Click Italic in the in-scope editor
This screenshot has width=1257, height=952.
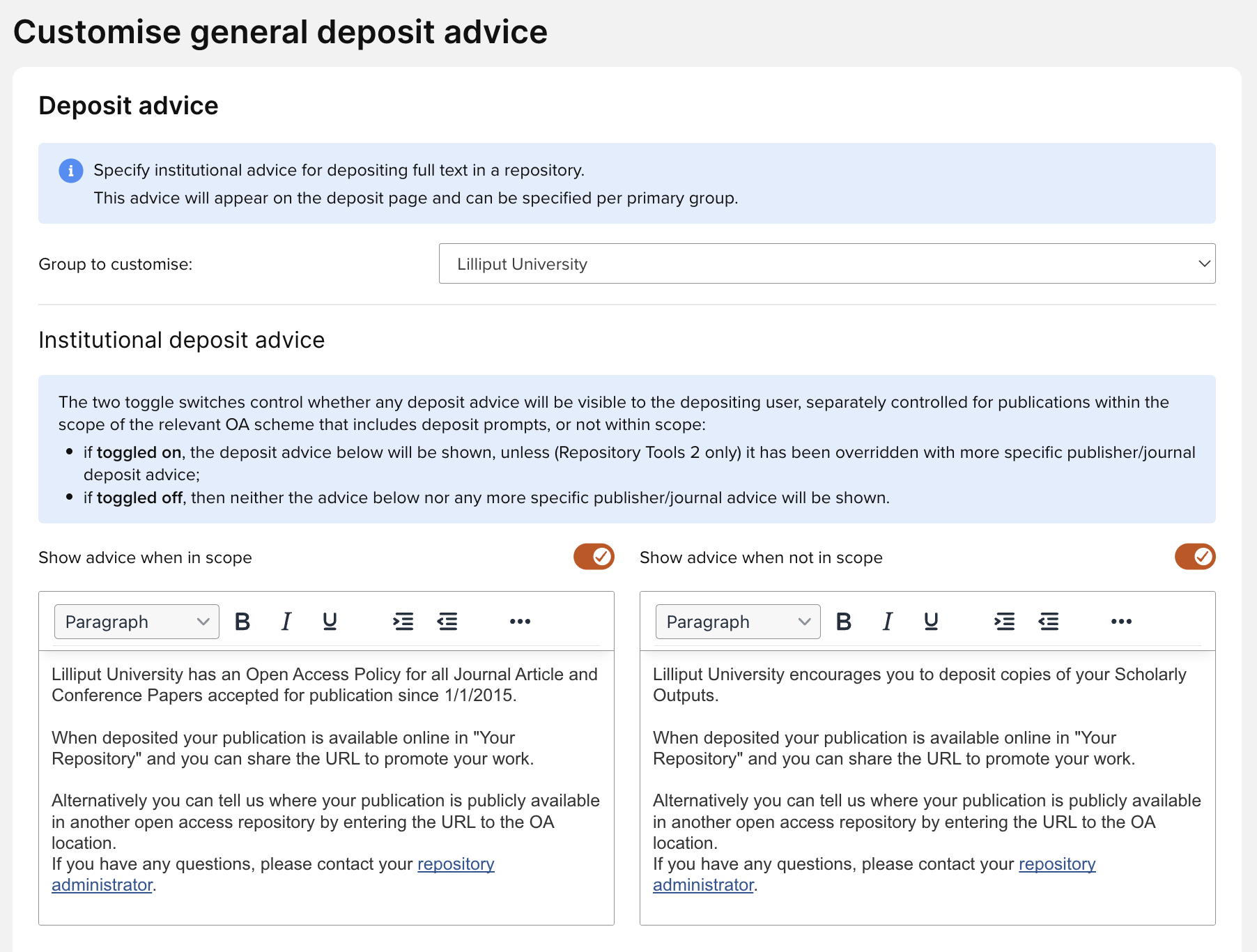[286, 621]
